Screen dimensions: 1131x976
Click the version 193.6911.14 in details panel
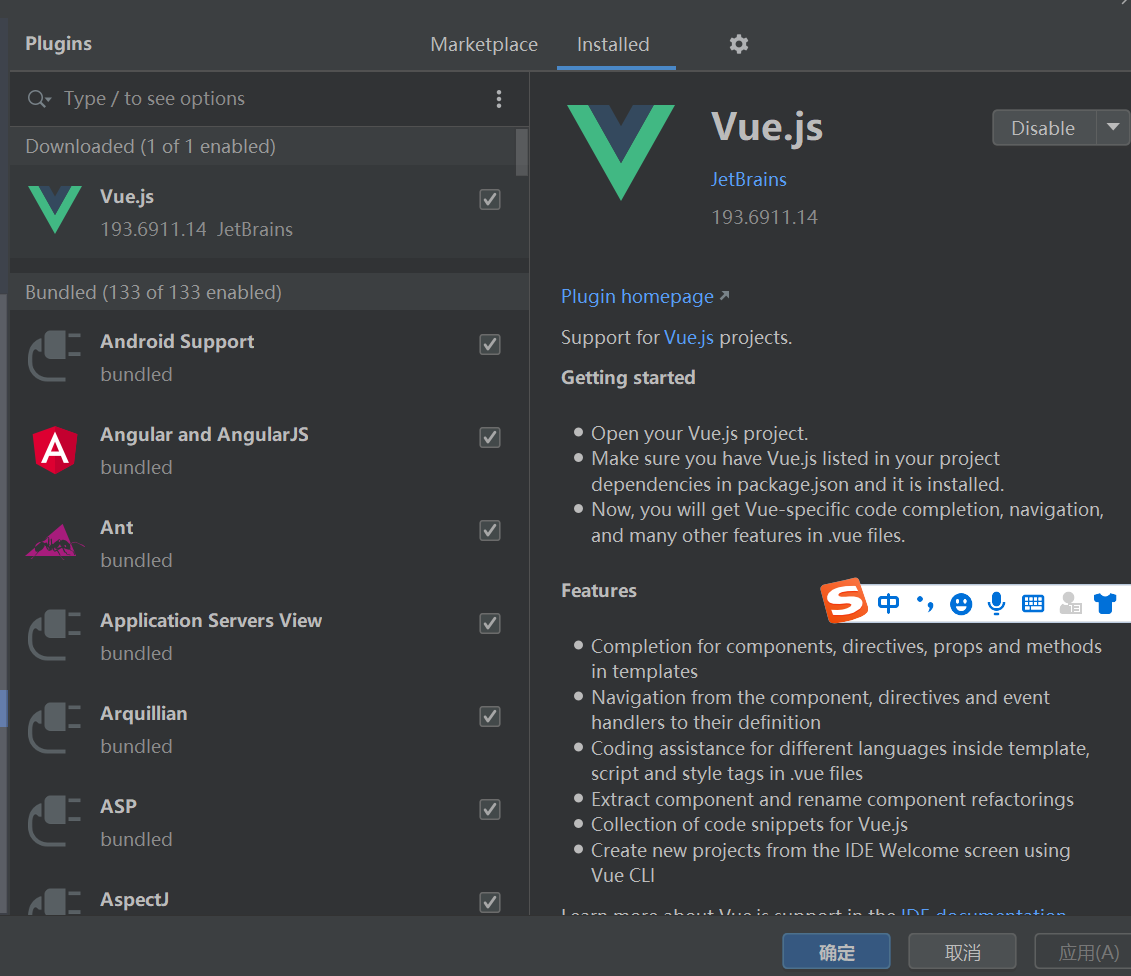765,217
